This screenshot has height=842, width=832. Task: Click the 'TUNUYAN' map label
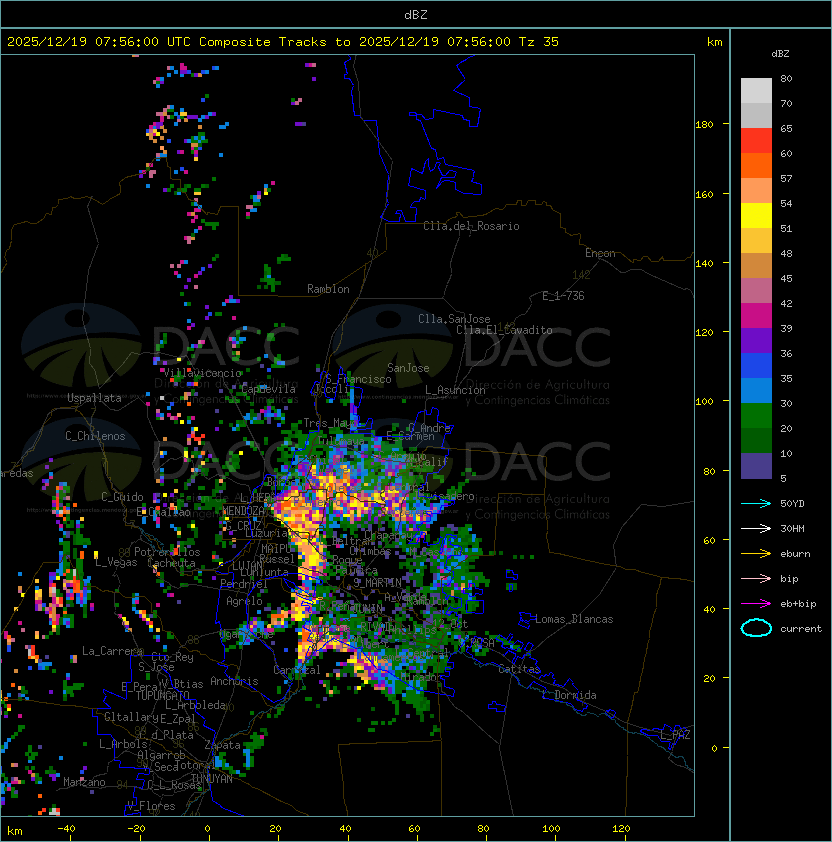[212, 779]
